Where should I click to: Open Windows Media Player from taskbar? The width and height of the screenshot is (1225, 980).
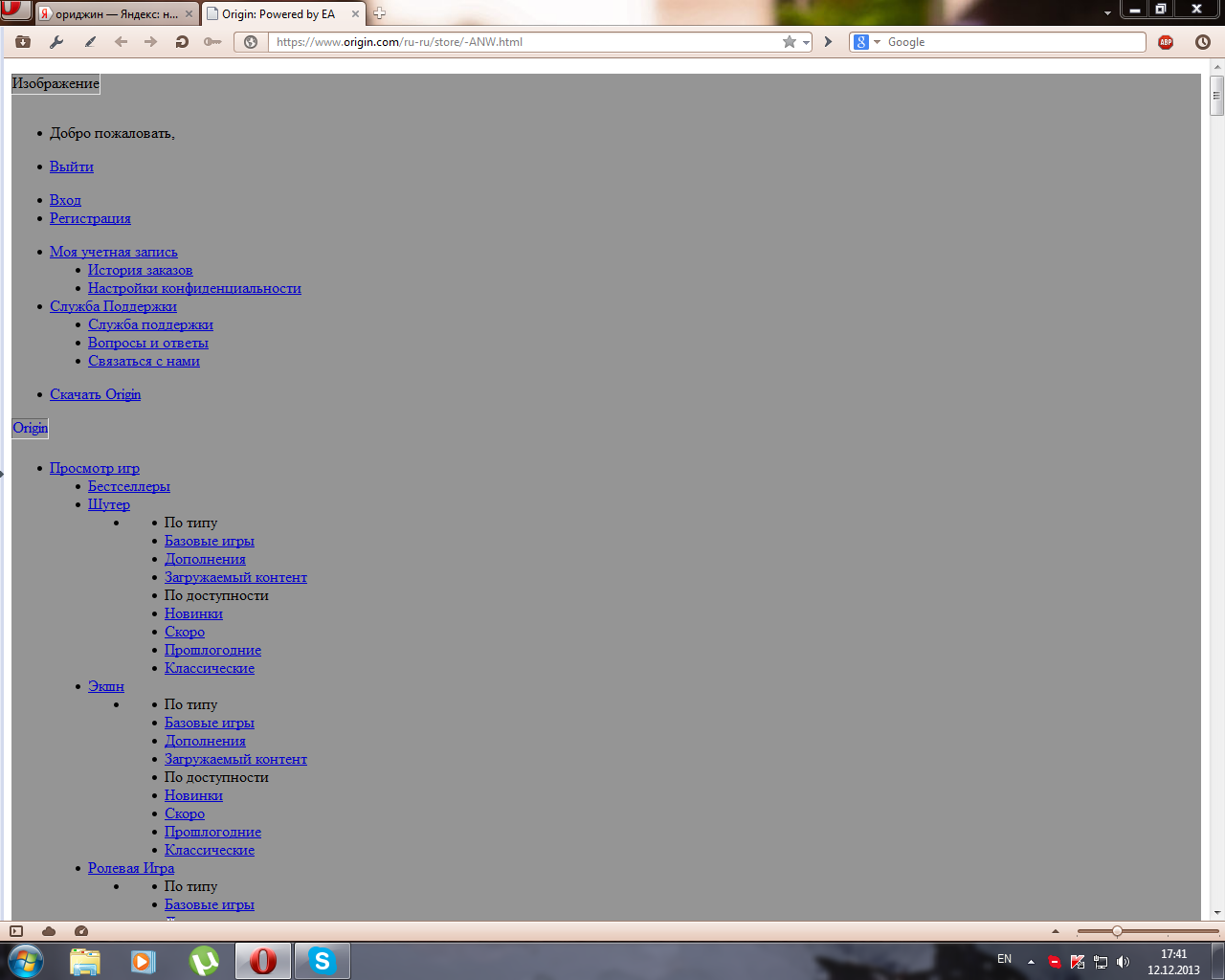click(144, 961)
